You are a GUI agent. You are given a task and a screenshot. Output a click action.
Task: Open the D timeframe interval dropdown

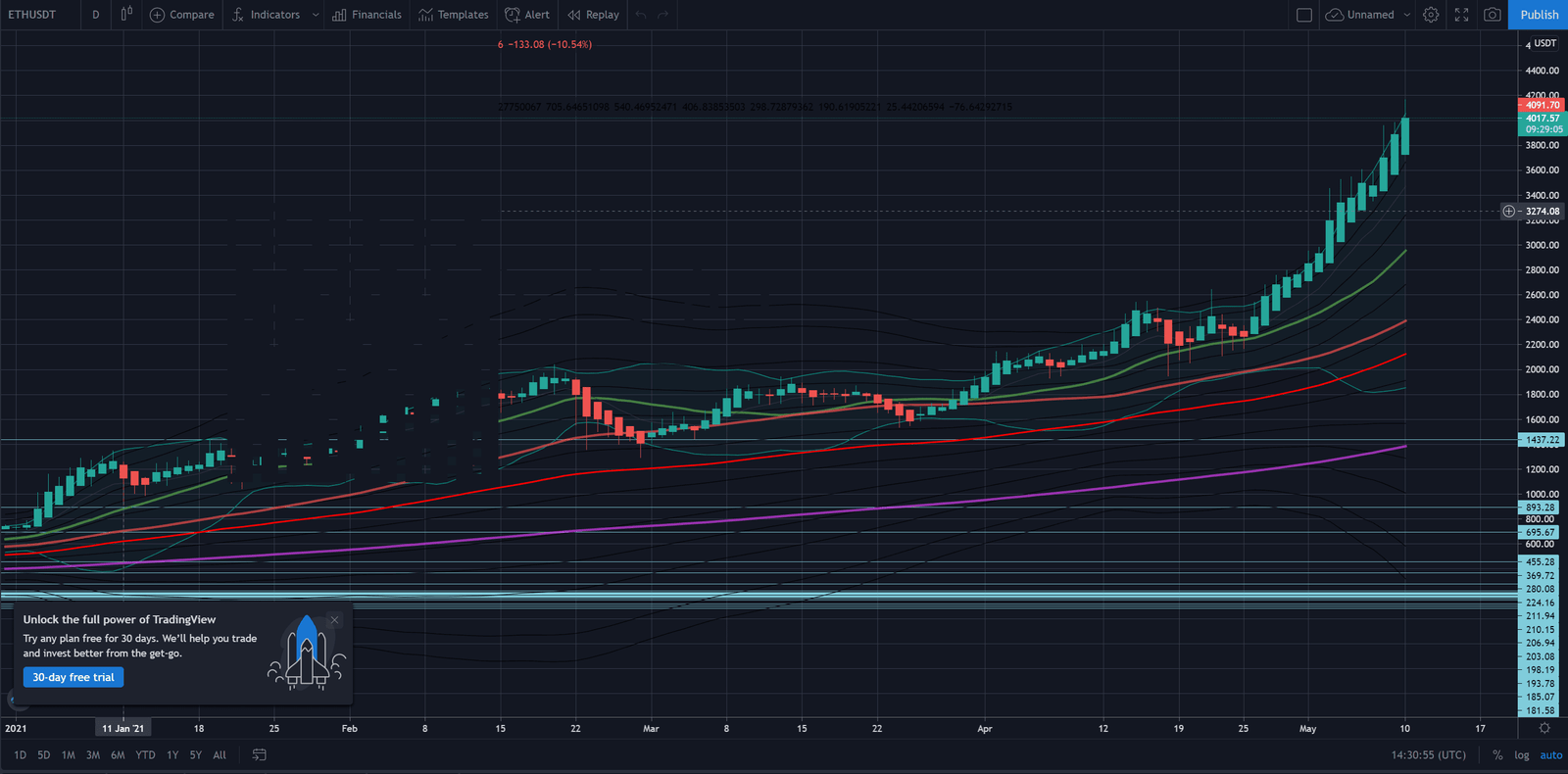95,15
